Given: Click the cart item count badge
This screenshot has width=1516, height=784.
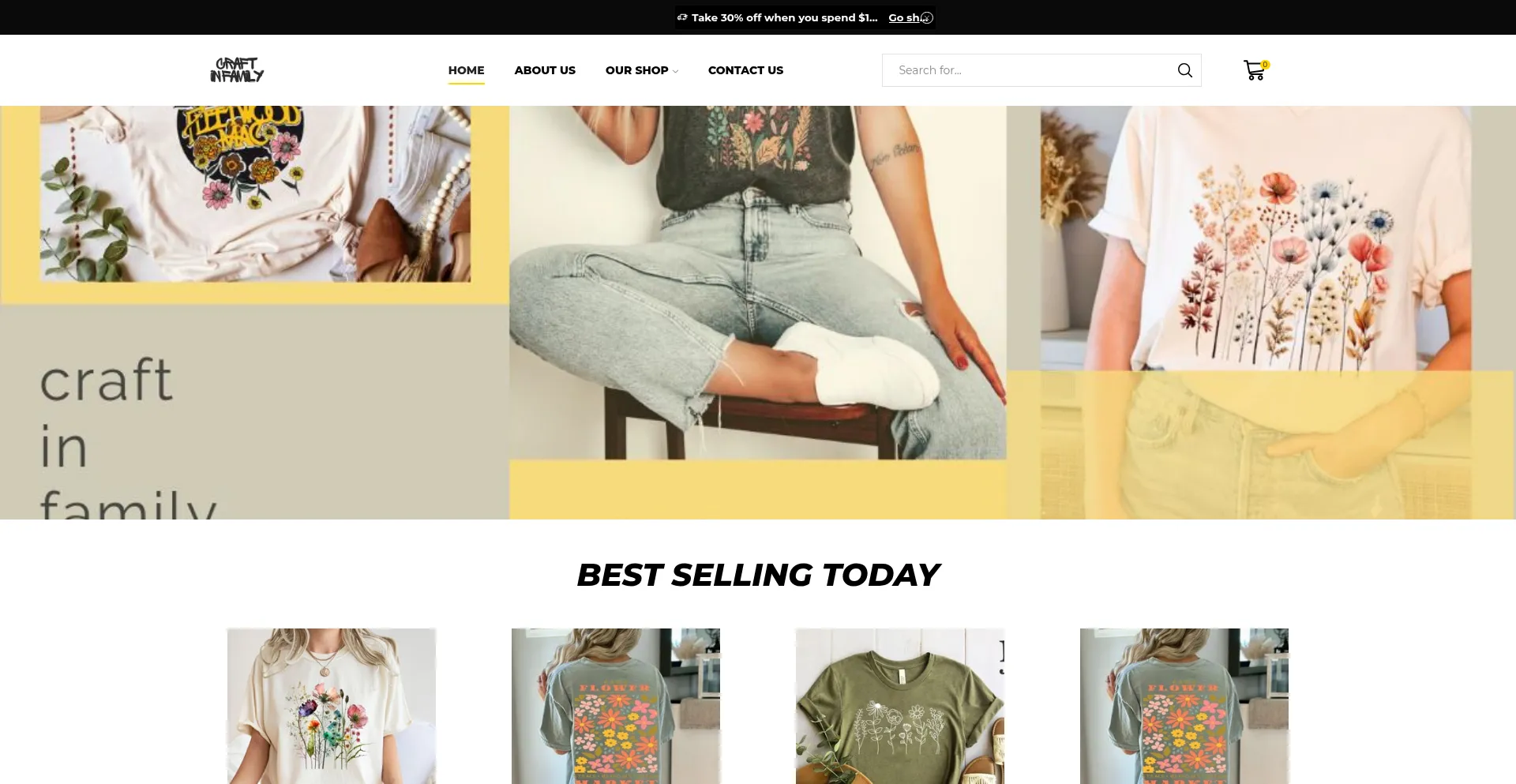Looking at the screenshot, I should pos(1265,65).
